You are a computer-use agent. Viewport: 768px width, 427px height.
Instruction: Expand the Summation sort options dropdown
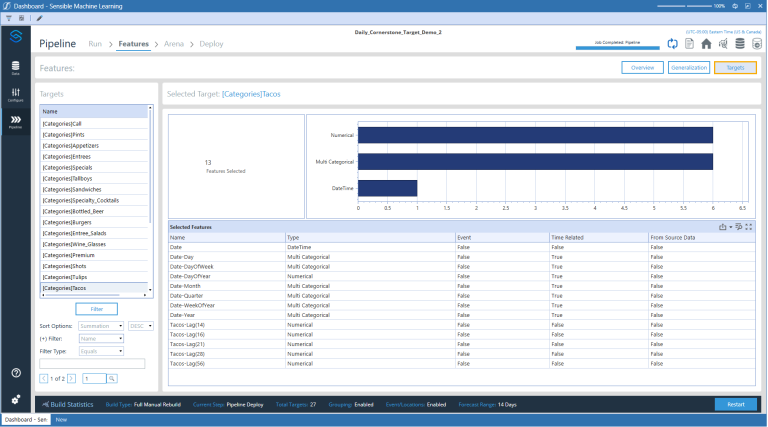coord(101,326)
